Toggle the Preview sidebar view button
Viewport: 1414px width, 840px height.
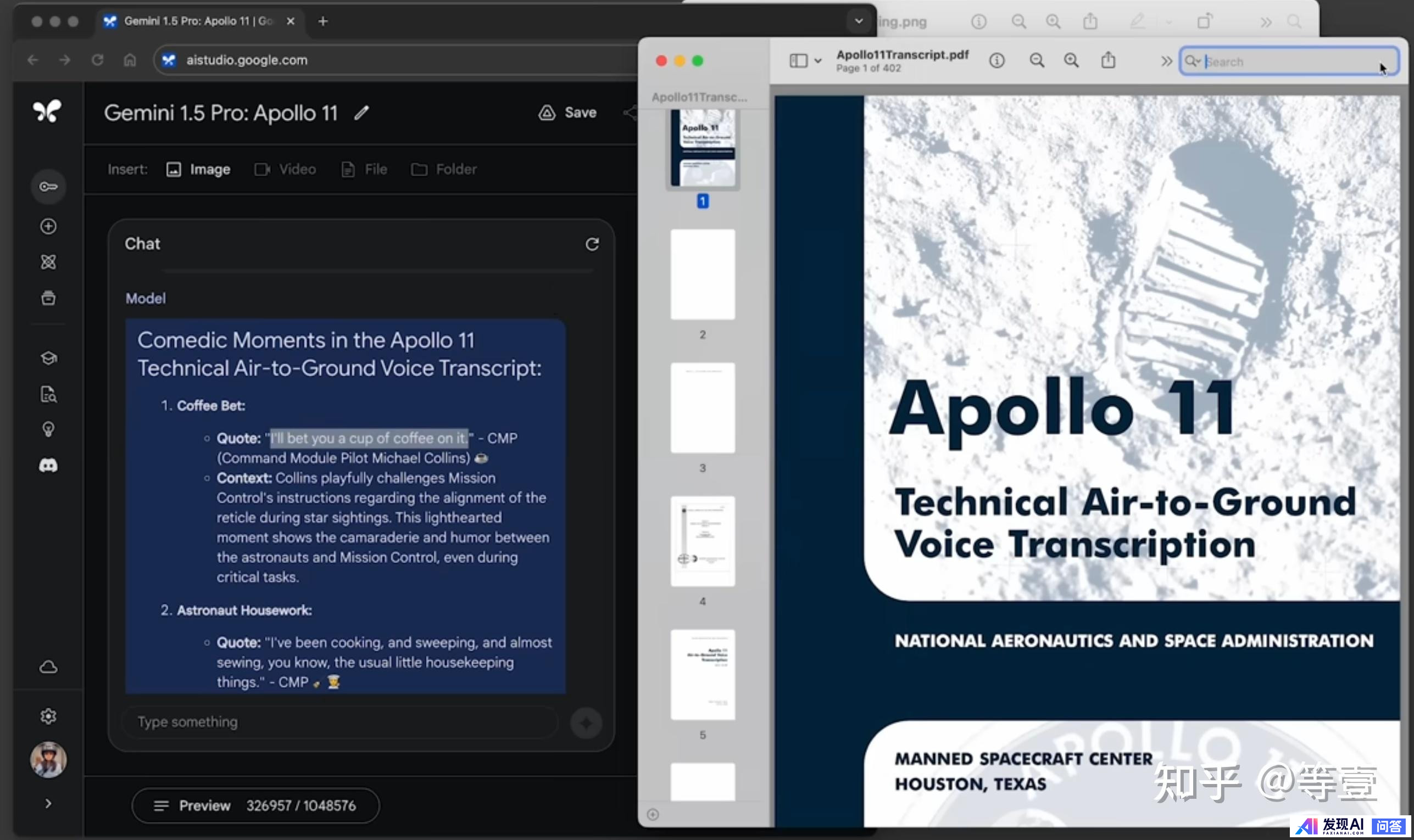point(798,60)
